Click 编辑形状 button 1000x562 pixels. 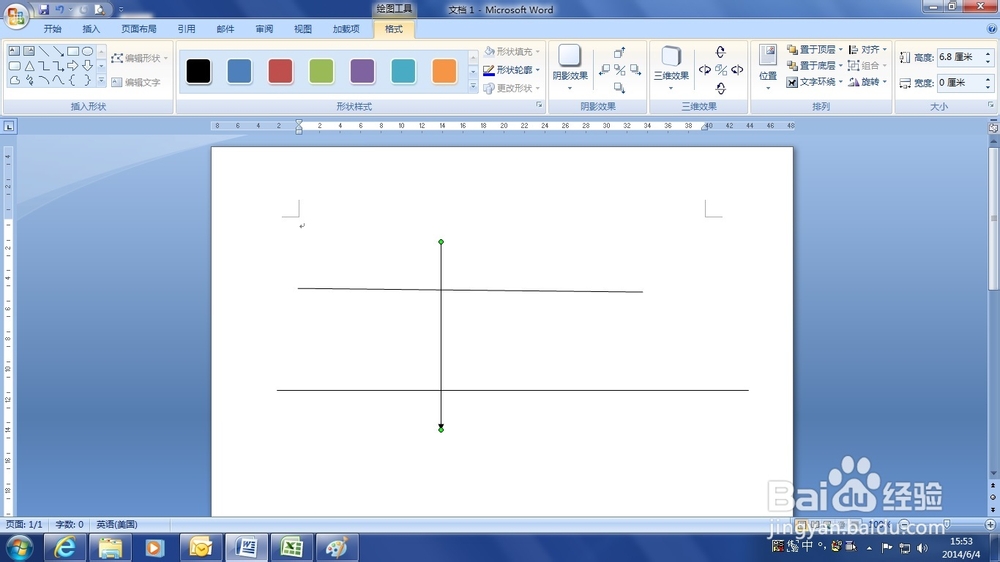pos(139,58)
